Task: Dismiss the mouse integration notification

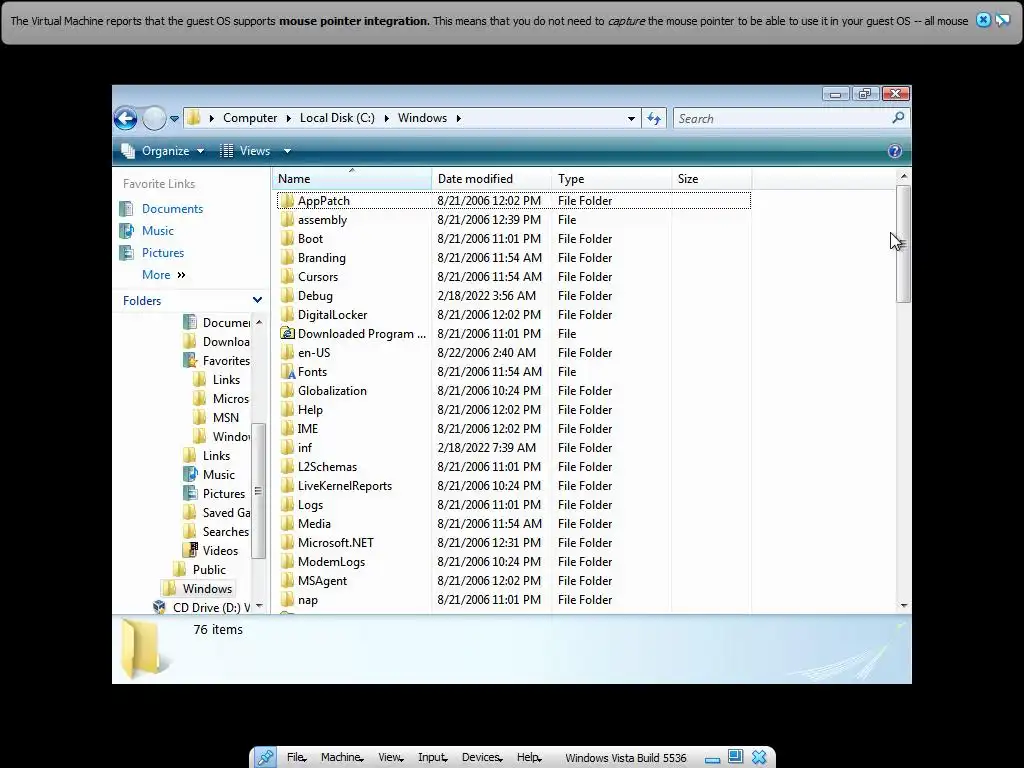Action: point(983,20)
